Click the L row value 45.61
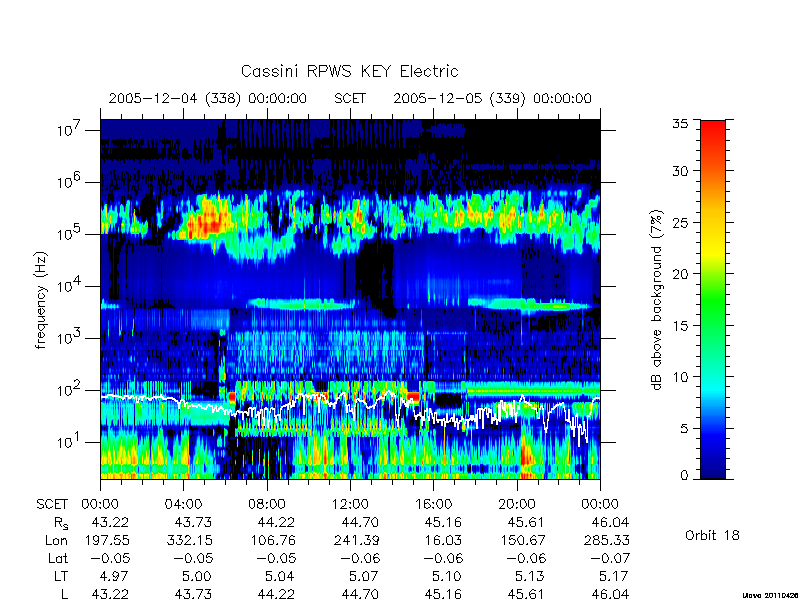Image resolution: width=800 pixels, height=600 pixels. (527, 594)
